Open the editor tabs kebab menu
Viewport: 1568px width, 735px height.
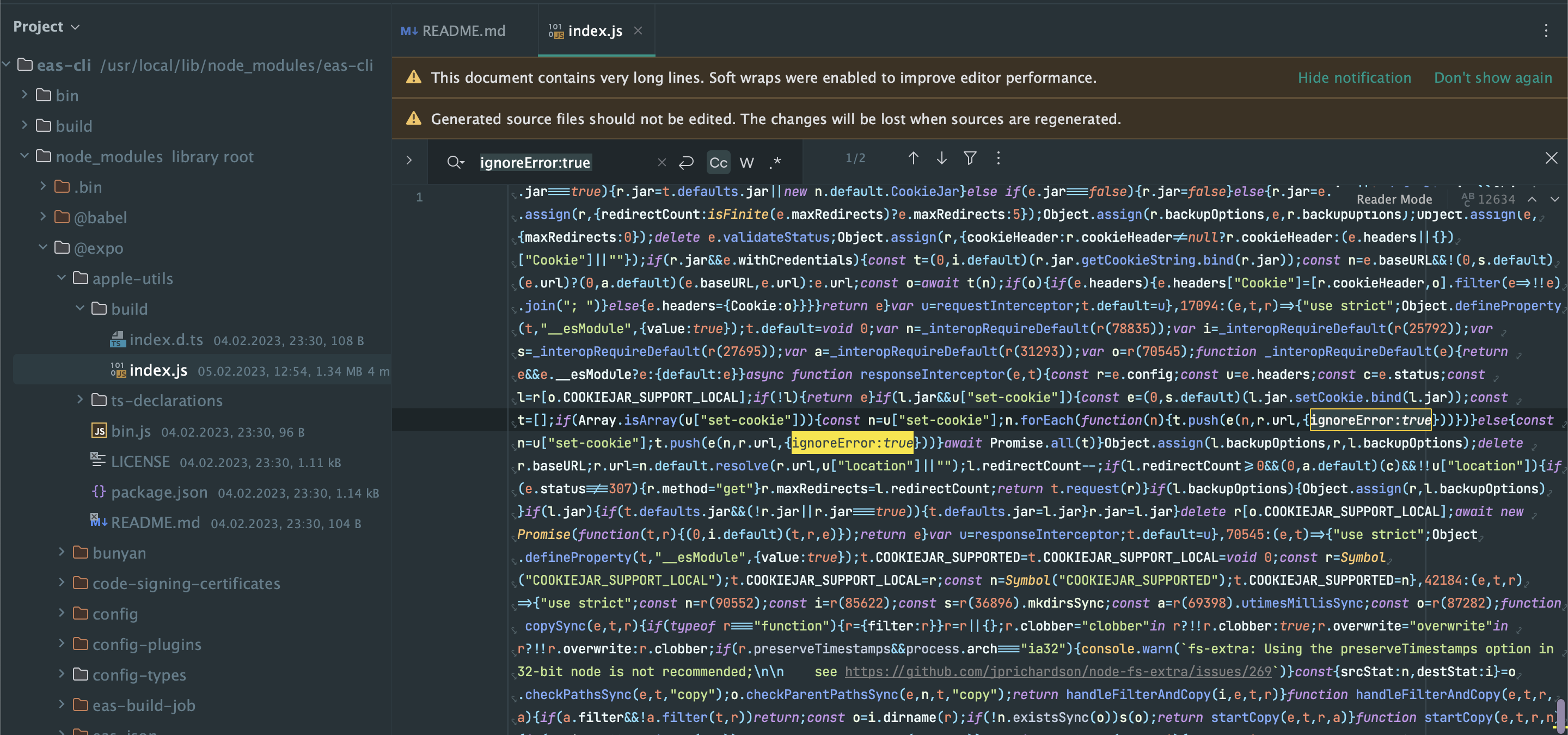(1546, 31)
